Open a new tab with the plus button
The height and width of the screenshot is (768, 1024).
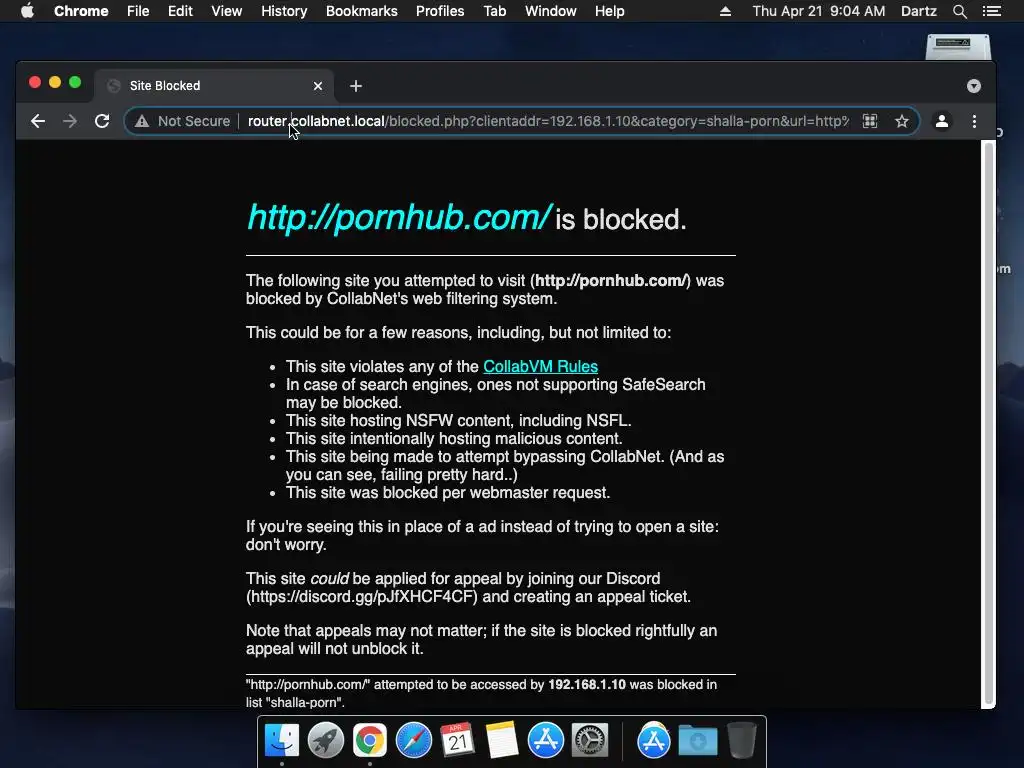coord(356,86)
